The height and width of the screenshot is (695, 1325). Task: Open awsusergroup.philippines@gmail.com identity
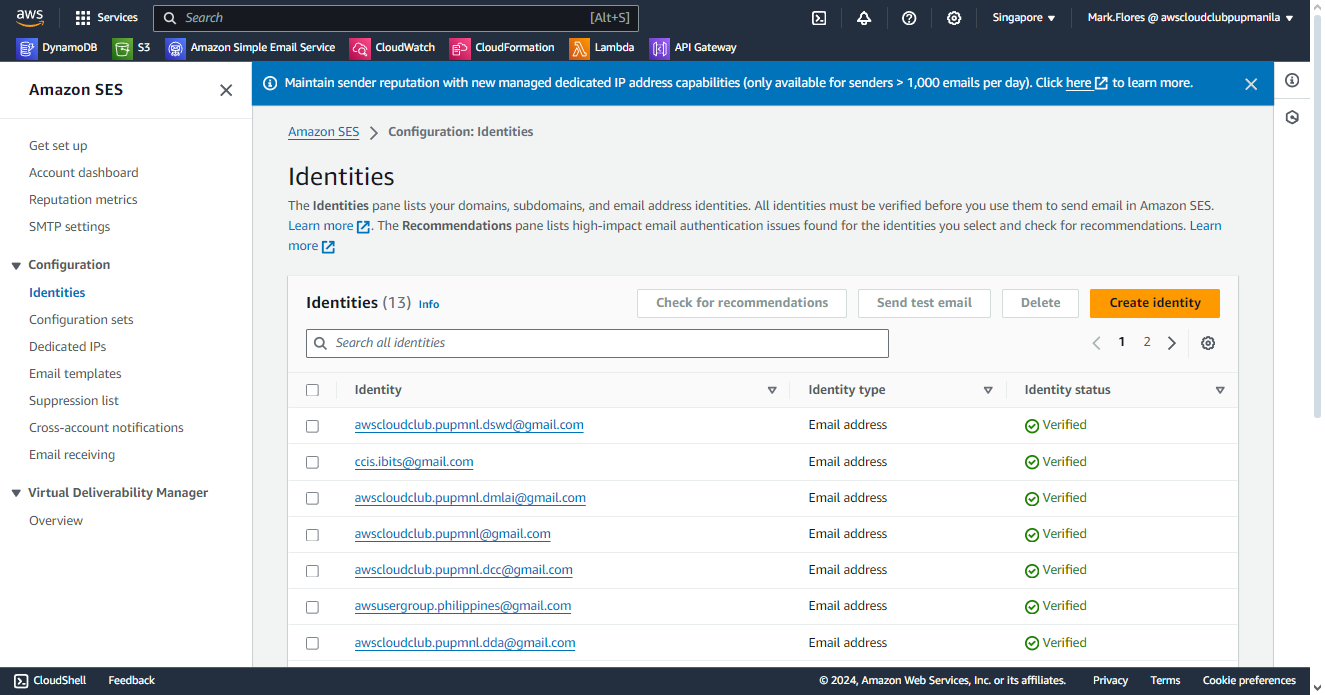point(463,606)
